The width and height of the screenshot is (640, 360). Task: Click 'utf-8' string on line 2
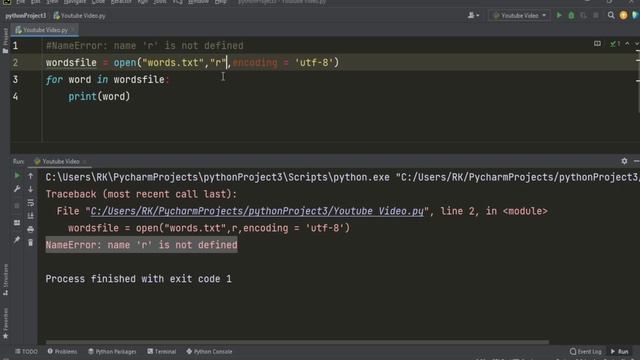pos(314,62)
